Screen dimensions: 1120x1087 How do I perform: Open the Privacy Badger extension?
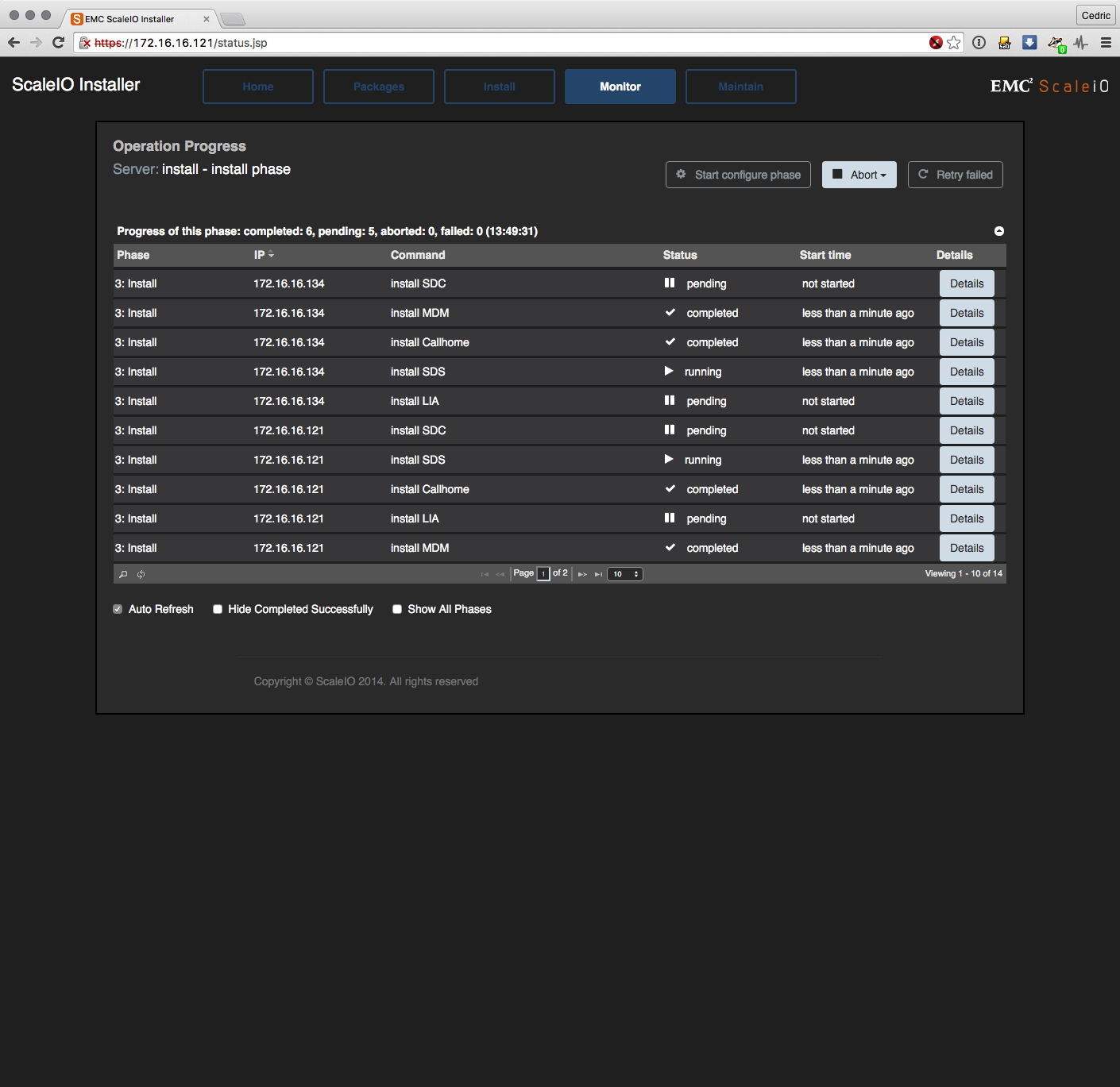(1056, 43)
